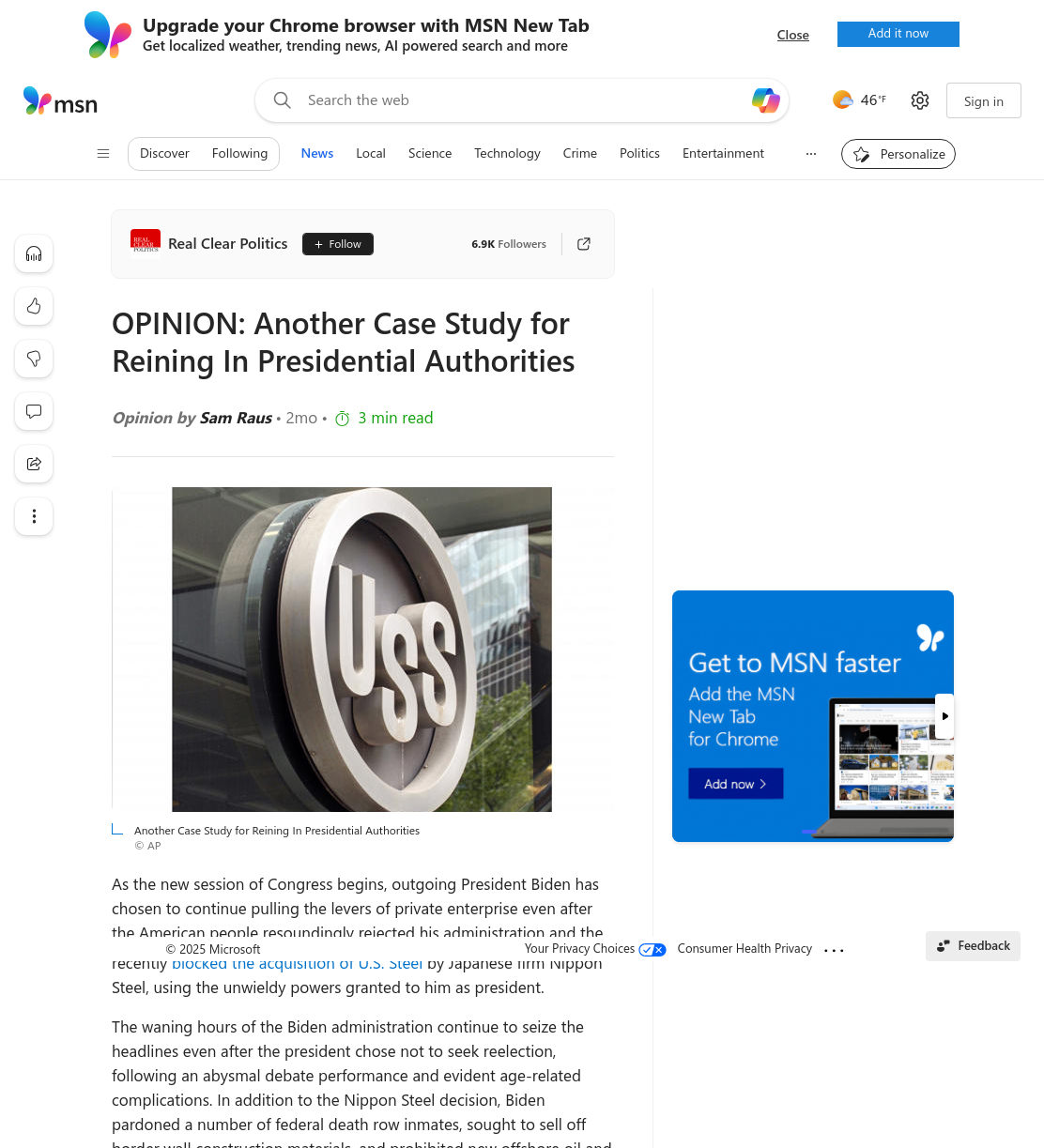1044x1148 pixels.
Task: Expand footer more links ellipsis
Action: (834, 950)
